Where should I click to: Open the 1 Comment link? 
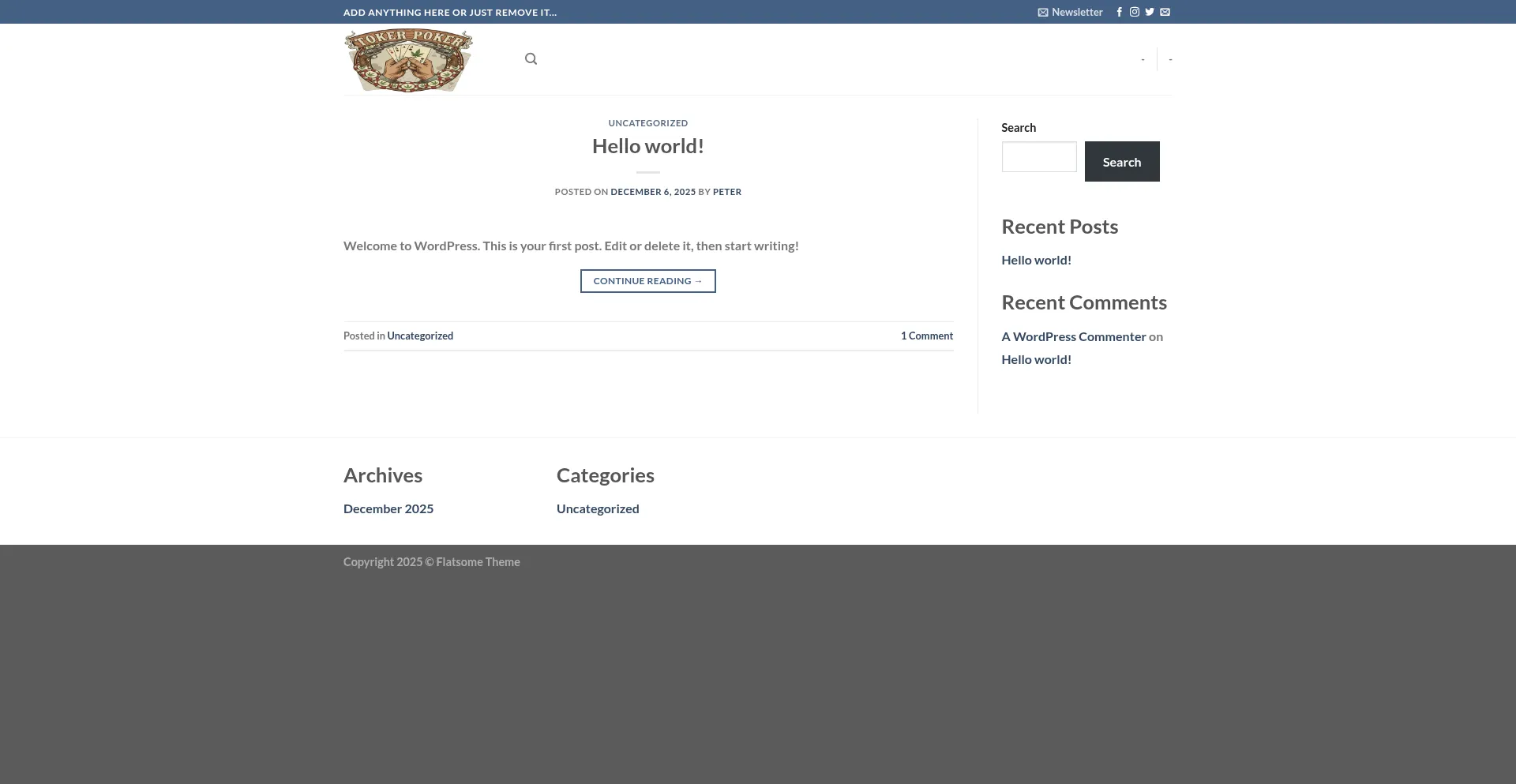(926, 336)
